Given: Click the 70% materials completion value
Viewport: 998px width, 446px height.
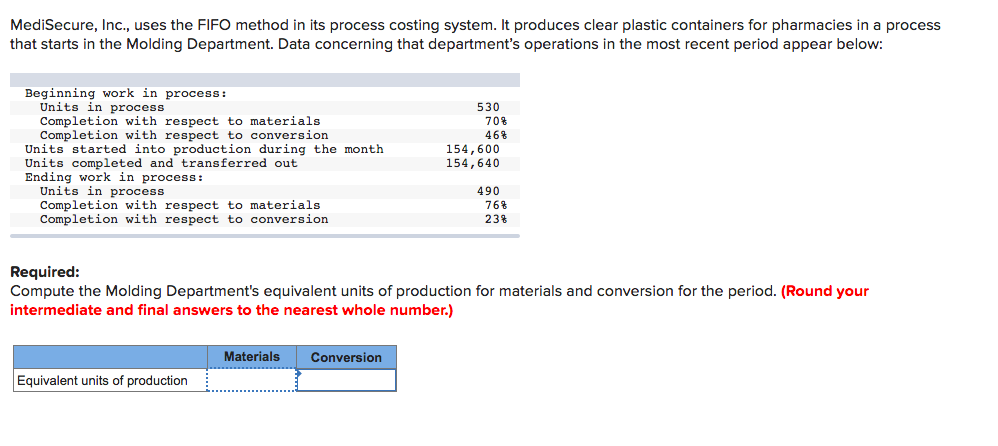Looking at the screenshot, I should pyautogui.click(x=496, y=122).
